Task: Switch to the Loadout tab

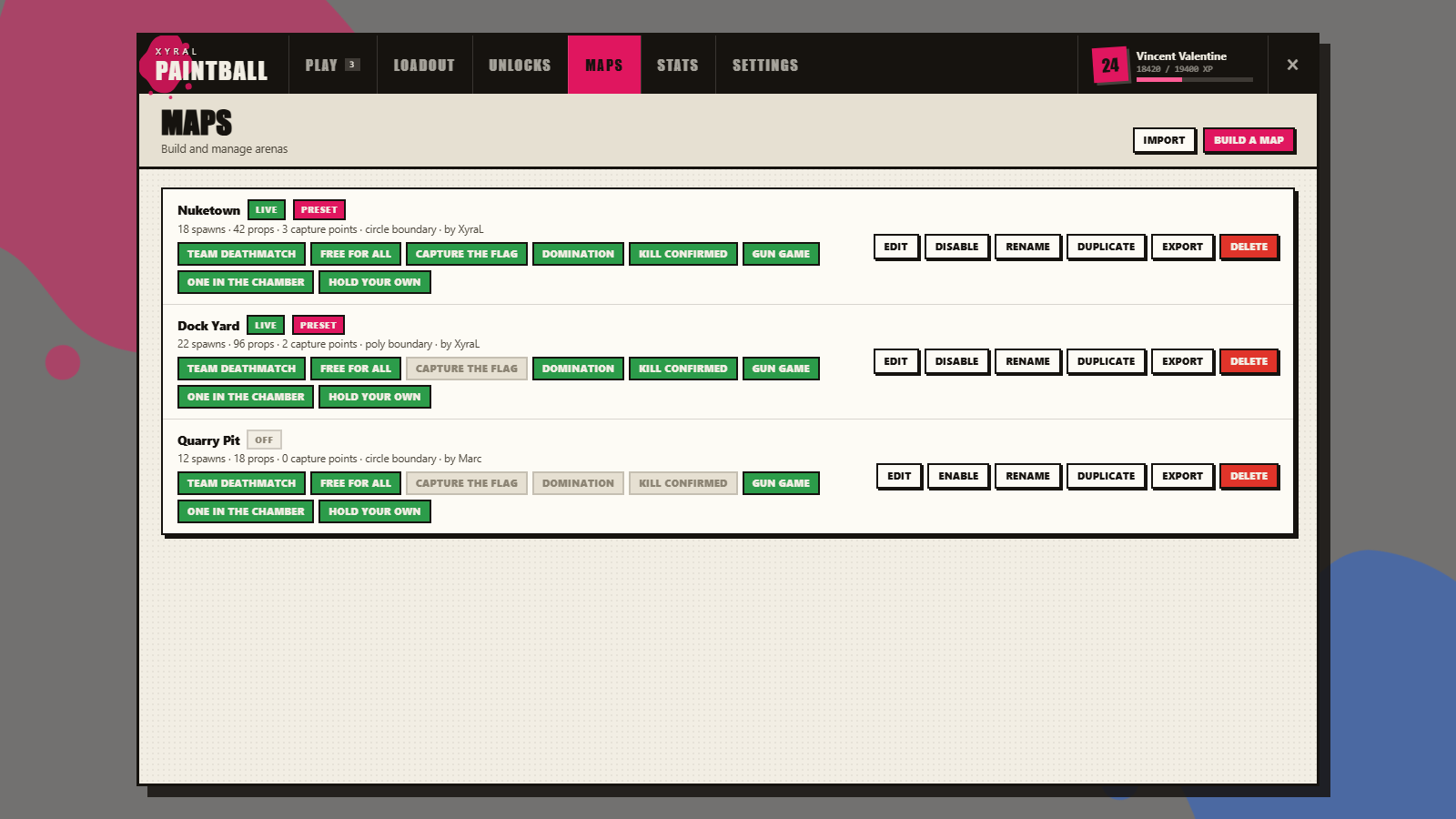Action: [424, 65]
